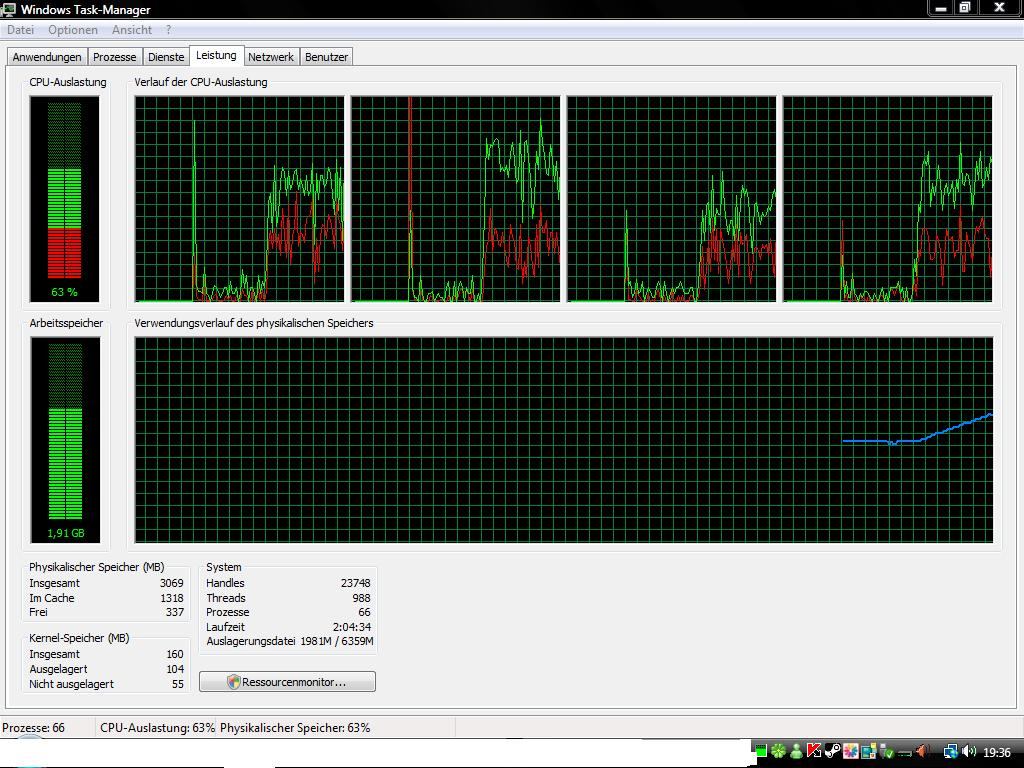Click the safely remove hardware tray icon
Viewport: 1024px width, 768px height.
(888, 751)
